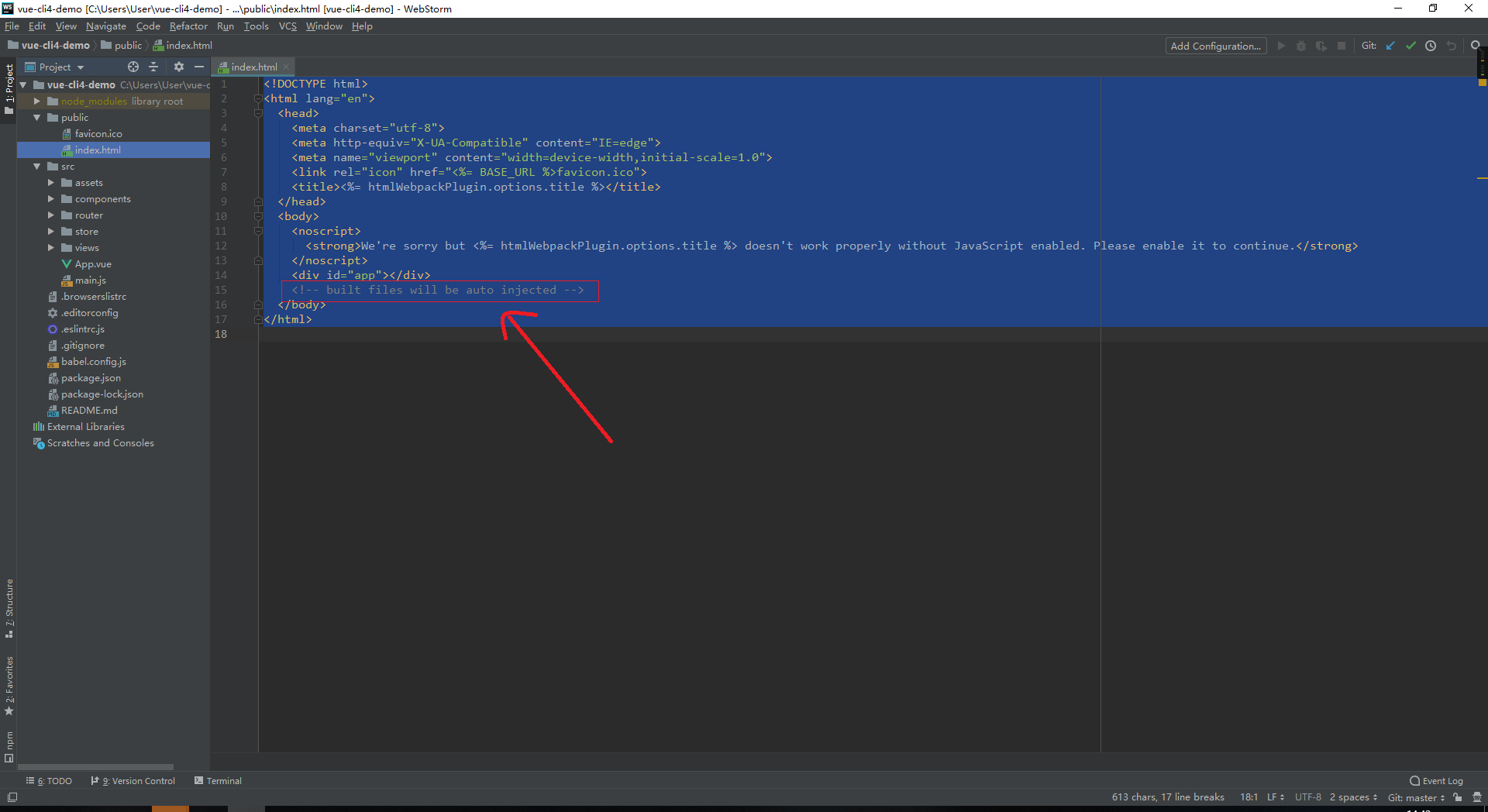Image resolution: width=1488 pixels, height=812 pixels.
Task: Expand the assets folder
Action: click(51, 182)
